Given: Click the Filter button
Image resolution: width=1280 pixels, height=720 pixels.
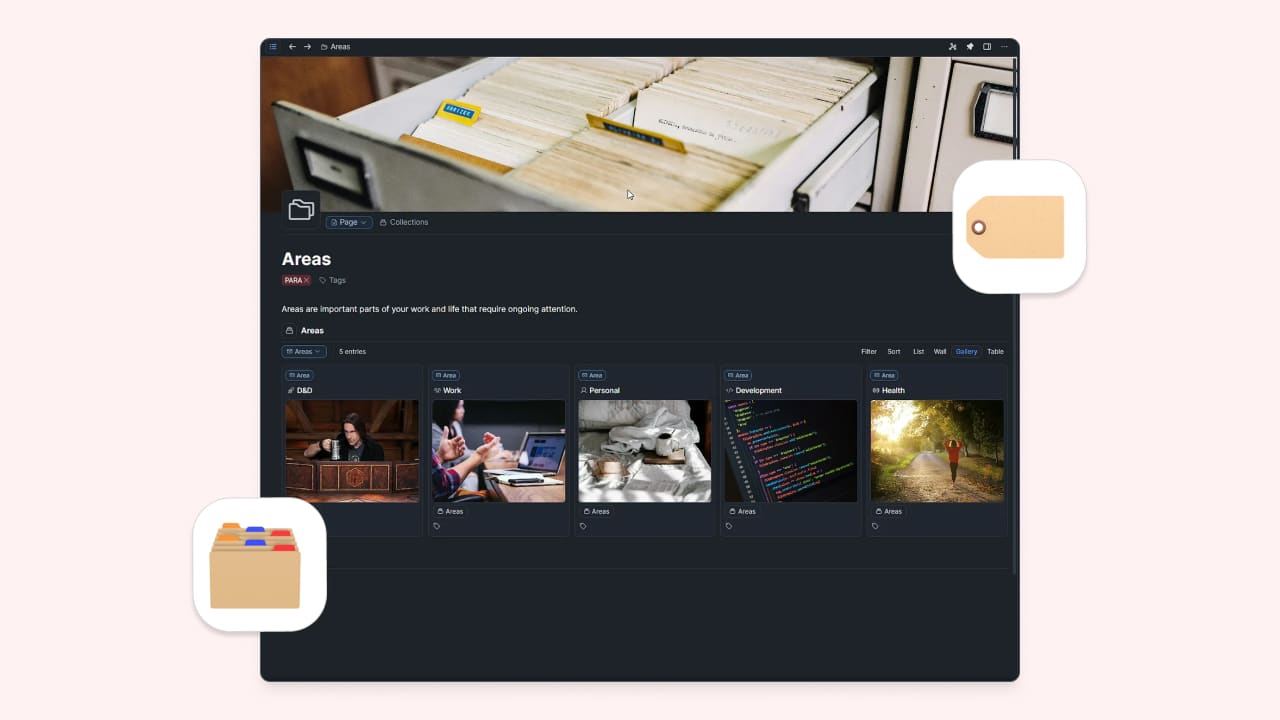Looking at the screenshot, I should tap(869, 352).
